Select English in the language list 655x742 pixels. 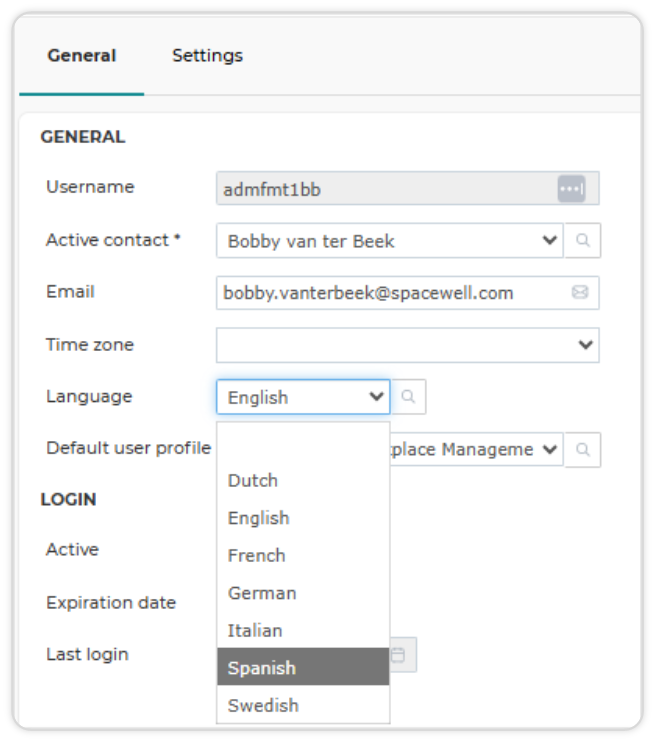click(x=303, y=518)
